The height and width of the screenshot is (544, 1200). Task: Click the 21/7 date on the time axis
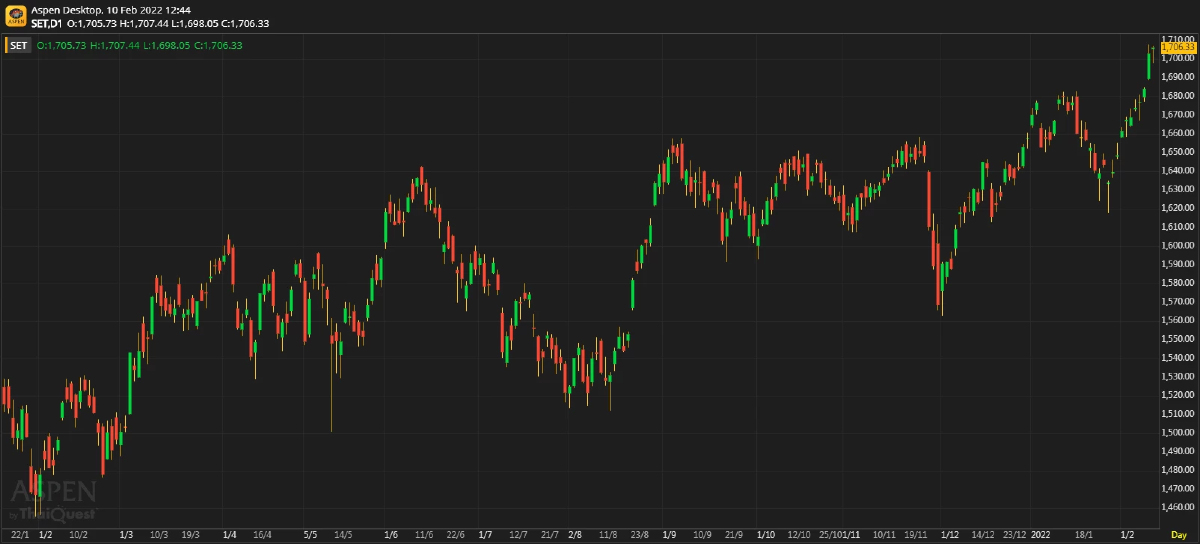pyautogui.click(x=550, y=535)
